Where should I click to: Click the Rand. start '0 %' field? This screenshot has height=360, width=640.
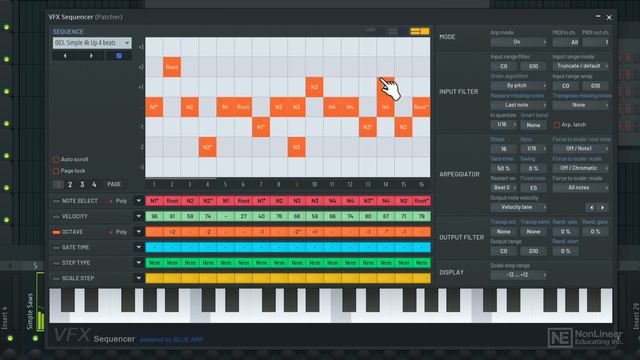tap(565, 251)
